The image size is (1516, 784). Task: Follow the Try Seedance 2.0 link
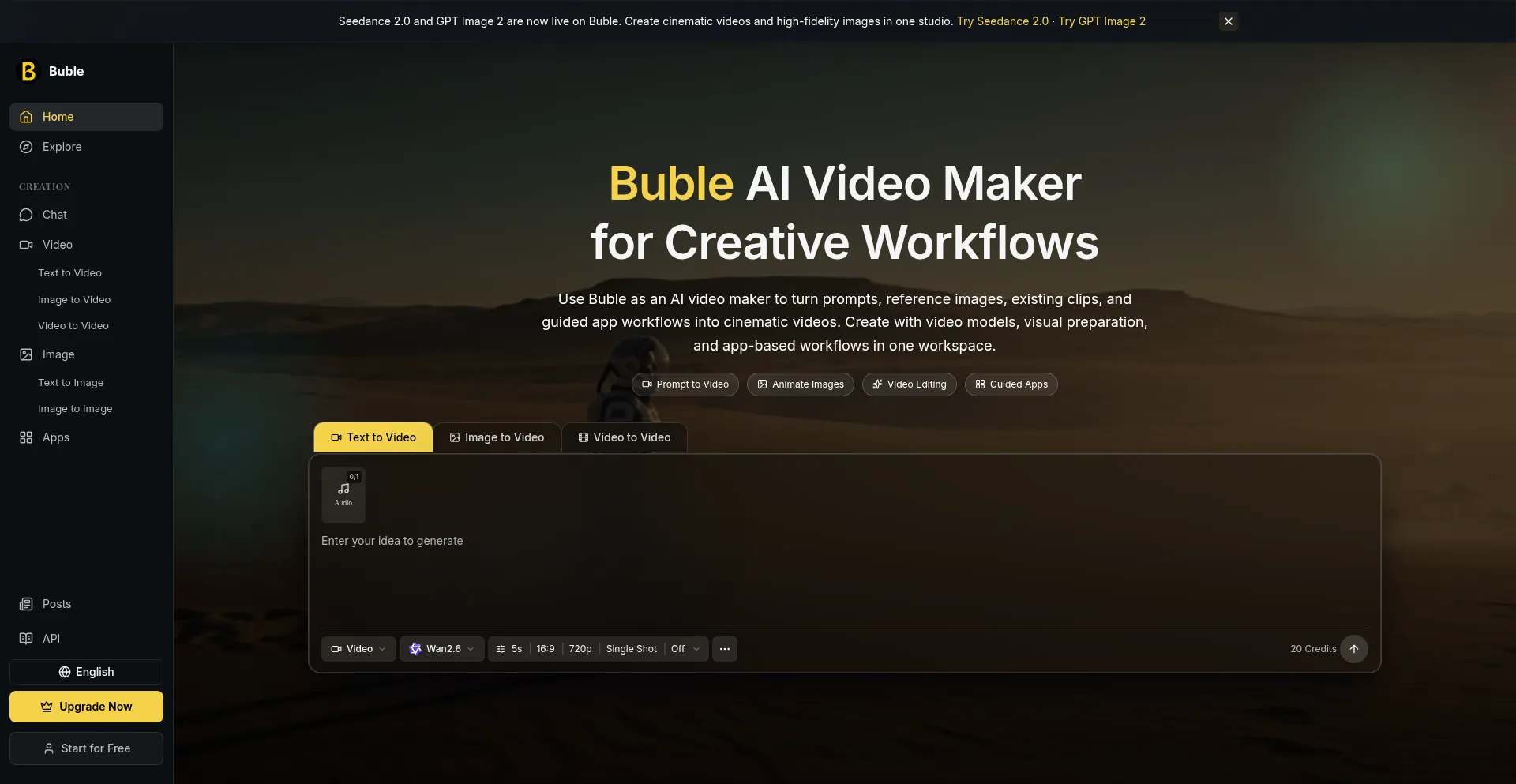(x=1003, y=21)
